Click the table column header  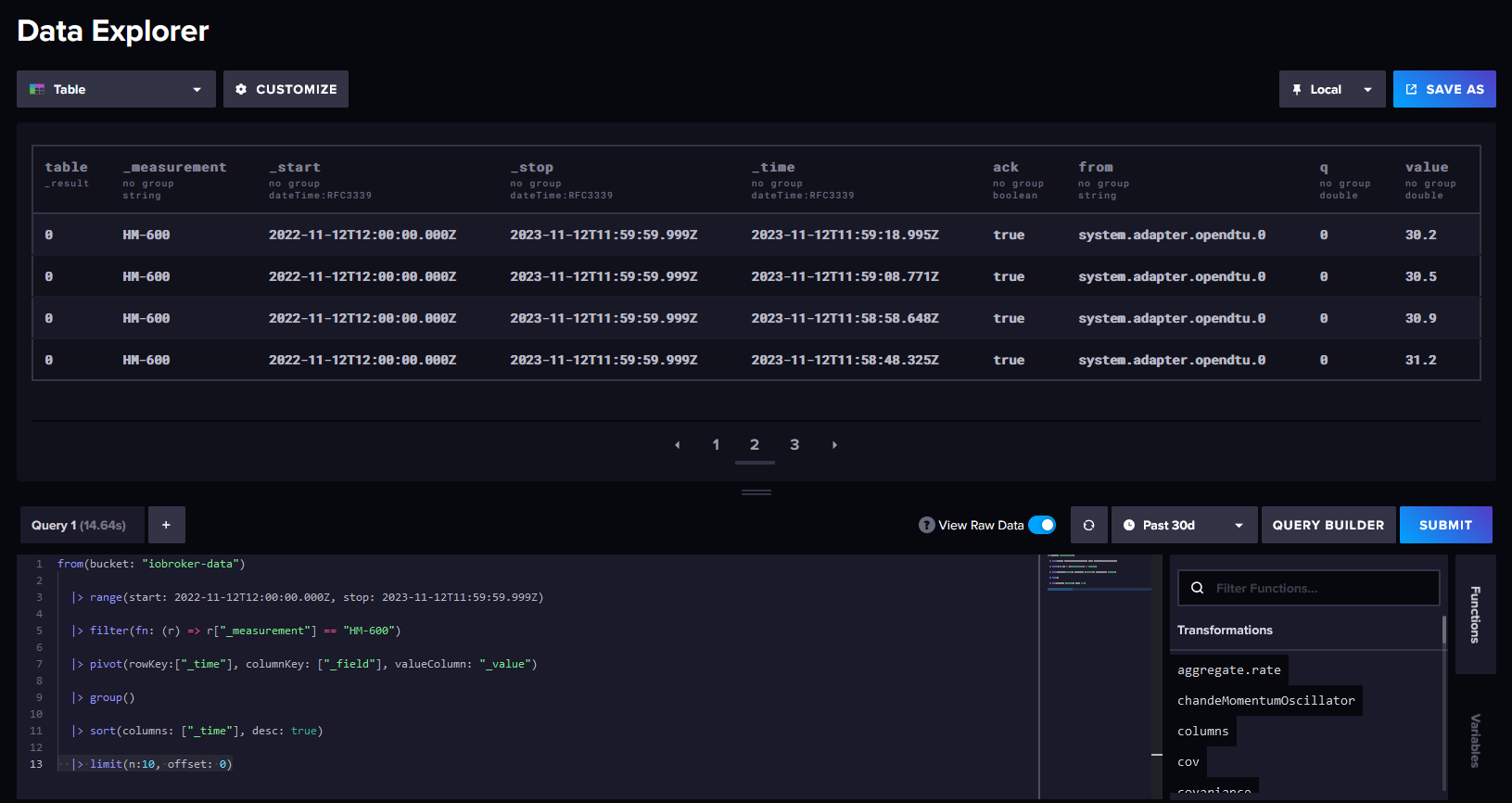pyautogui.click(x=67, y=167)
